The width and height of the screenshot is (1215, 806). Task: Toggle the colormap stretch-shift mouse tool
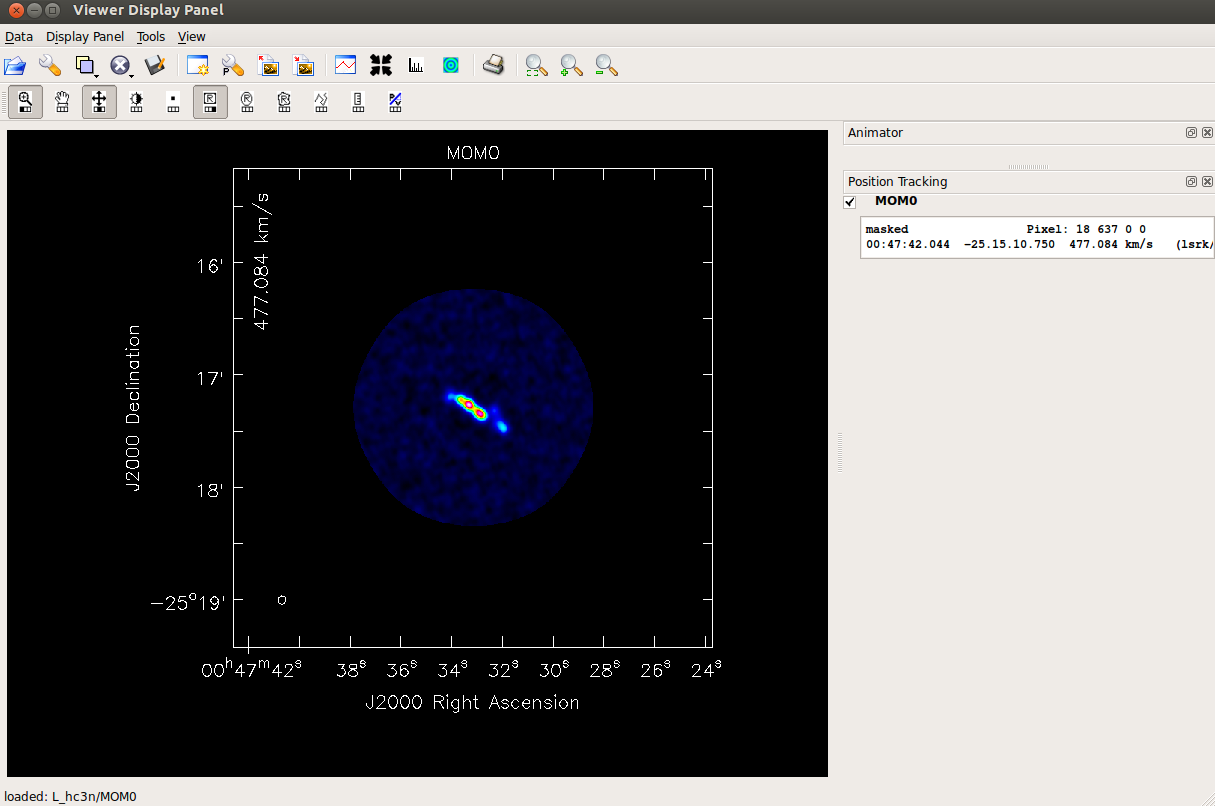(99, 102)
